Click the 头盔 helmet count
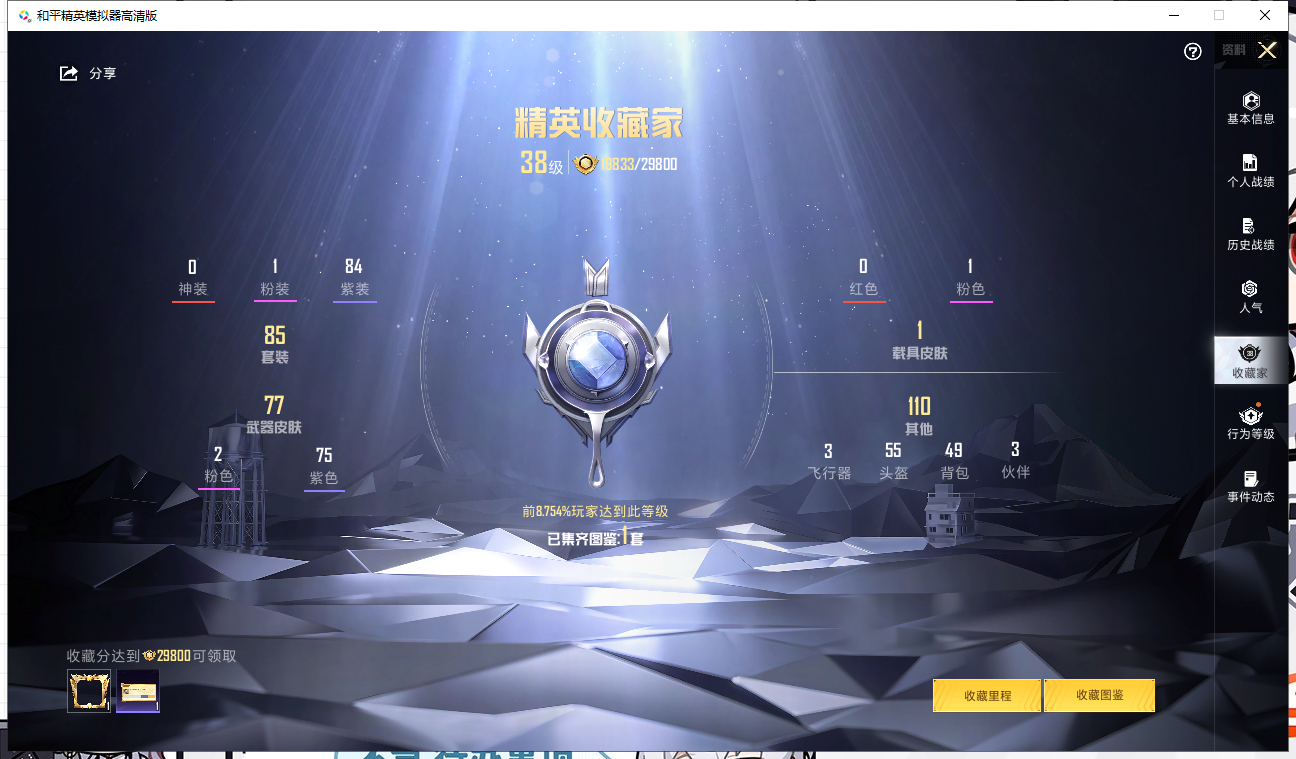 [893, 461]
